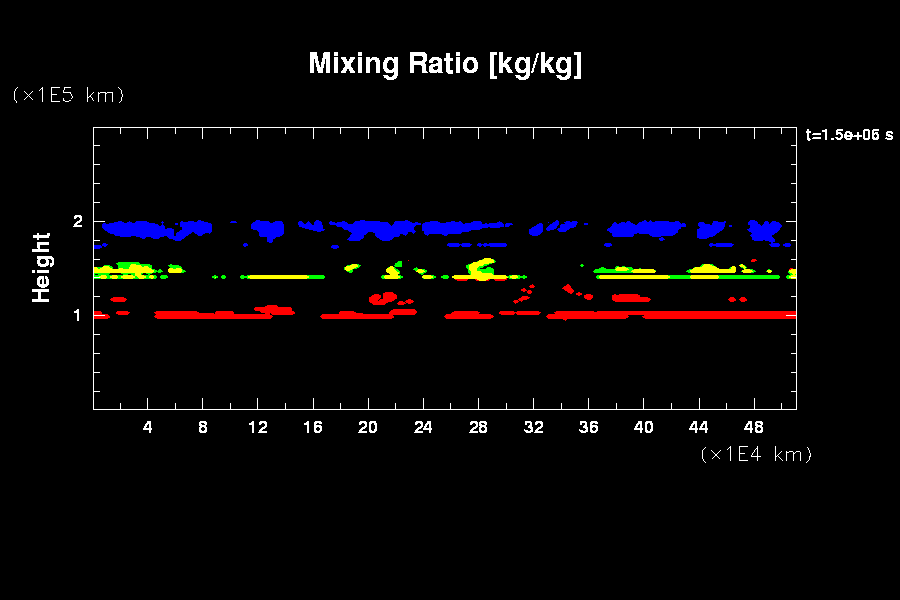
Task: Click the t=1.5e+06 s timestamp label
Action: (x=849, y=135)
